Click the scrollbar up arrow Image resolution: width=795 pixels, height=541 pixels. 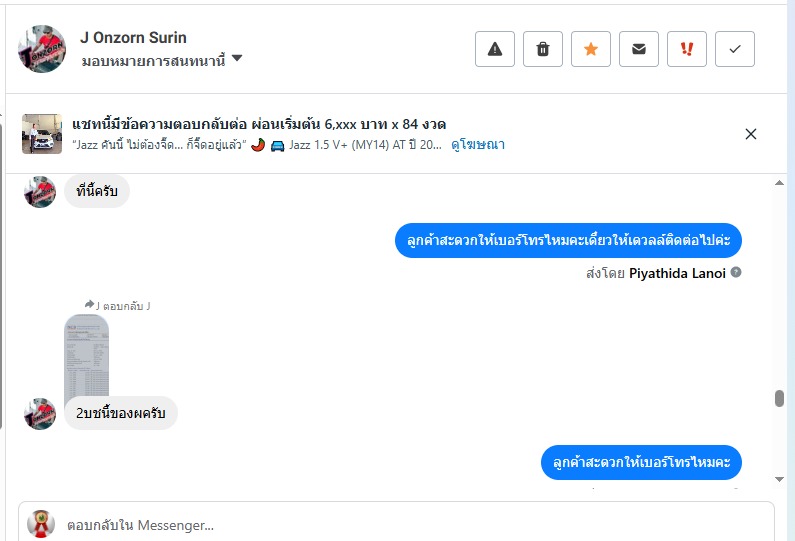pos(779,184)
